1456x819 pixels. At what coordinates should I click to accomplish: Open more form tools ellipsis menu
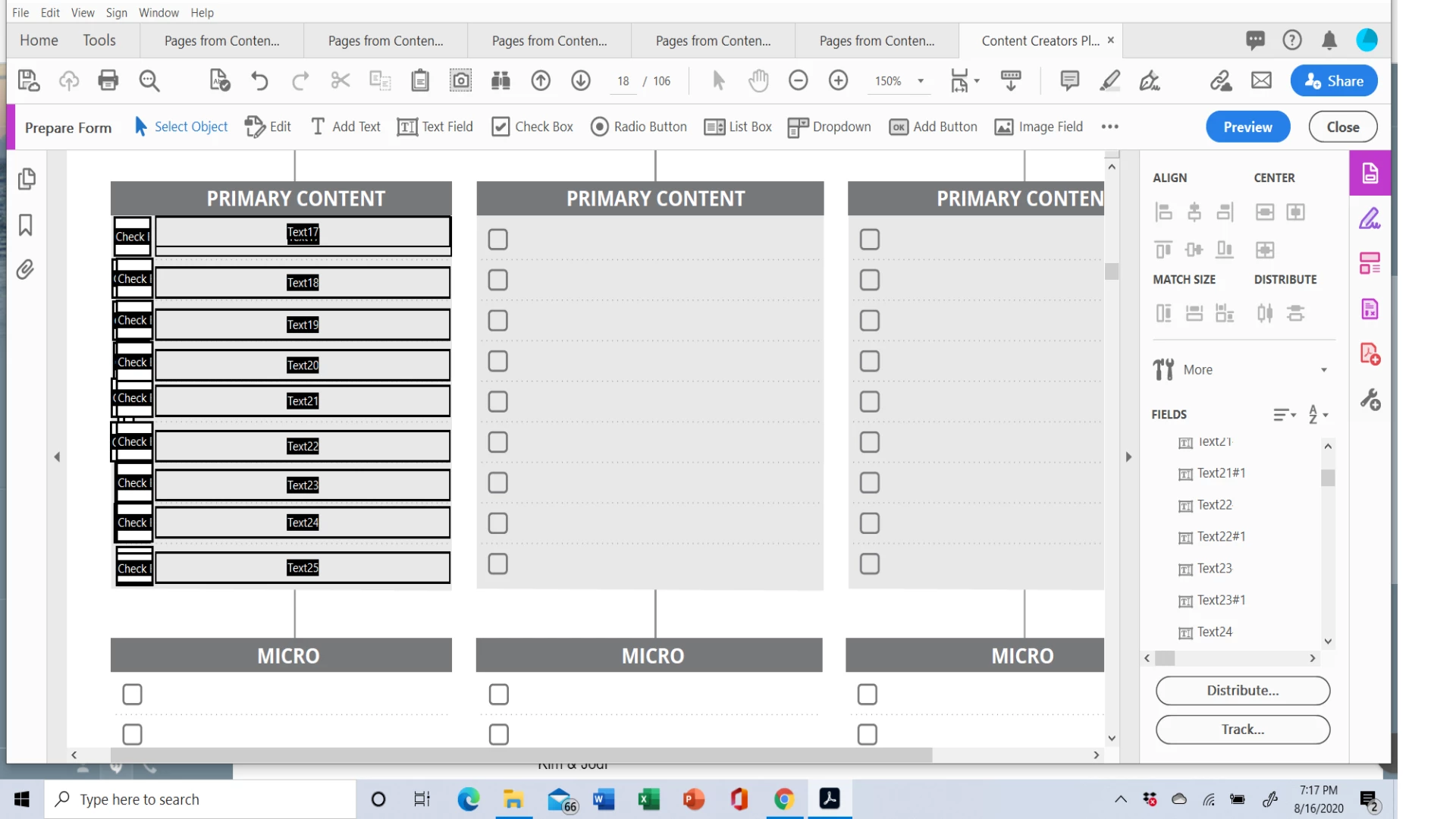pyautogui.click(x=1110, y=127)
